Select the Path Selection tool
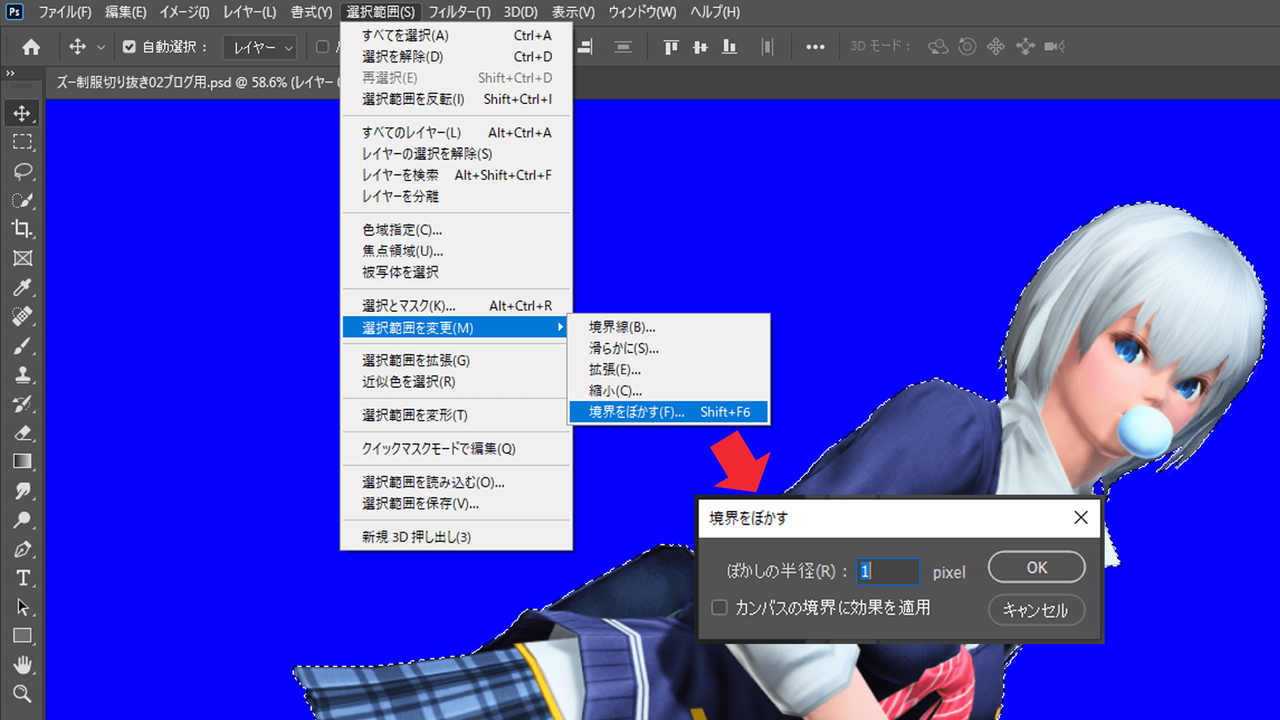1280x720 pixels. click(22, 607)
